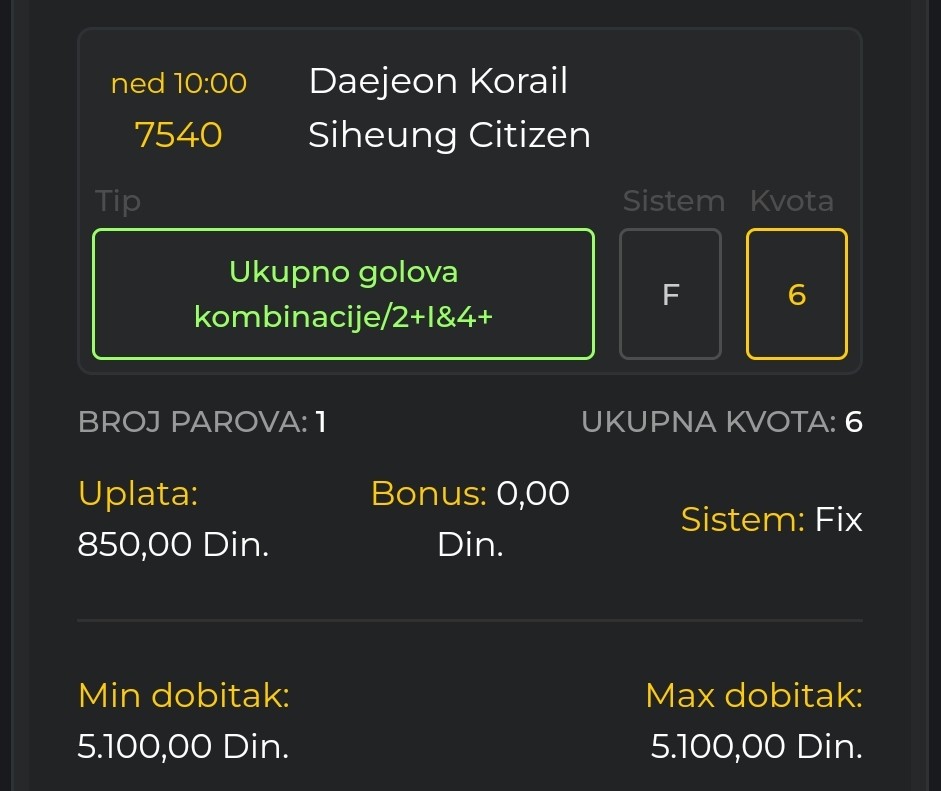This screenshot has width=941, height=791.
Task: Tap the match code 7540
Action: [178, 134]
